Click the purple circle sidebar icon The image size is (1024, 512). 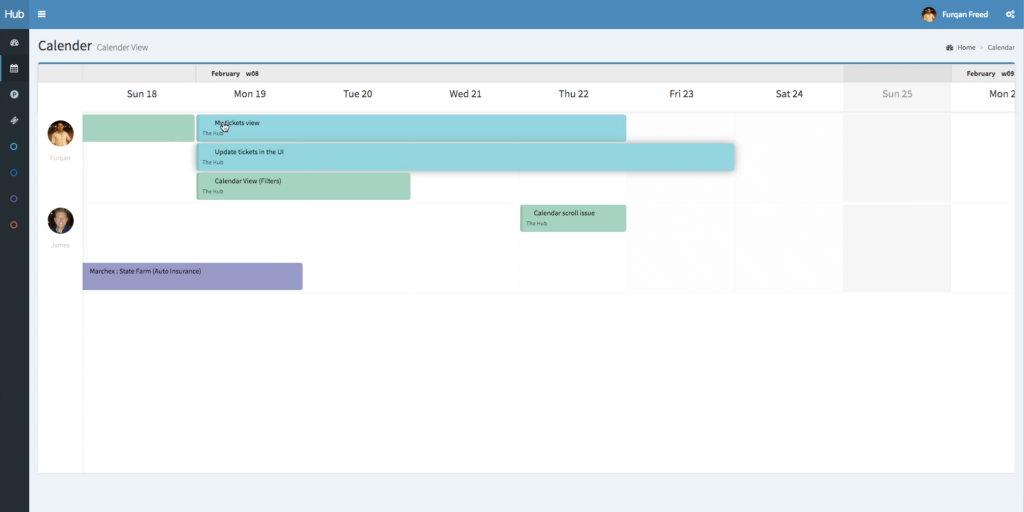[x=14, y=199]
